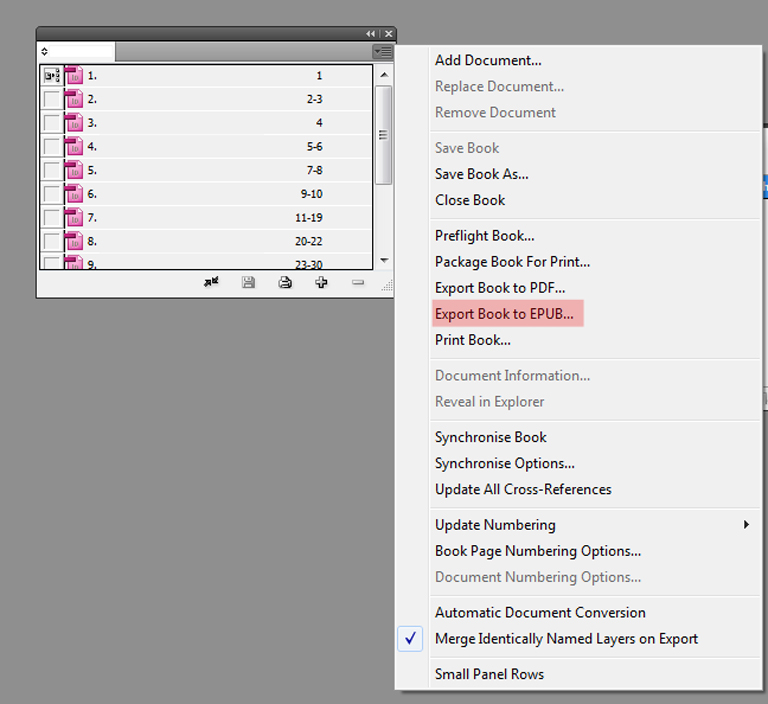The width and height of the screenshot is (768, 704).
Task: Click the panel tab cycle arrows
Action: [x=45, y=51]
